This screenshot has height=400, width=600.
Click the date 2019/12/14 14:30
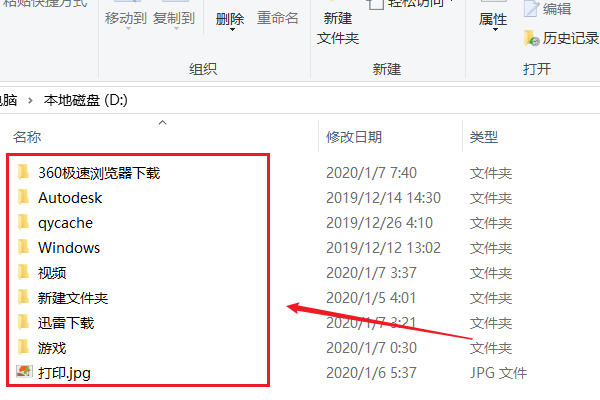tap(383, 198)
